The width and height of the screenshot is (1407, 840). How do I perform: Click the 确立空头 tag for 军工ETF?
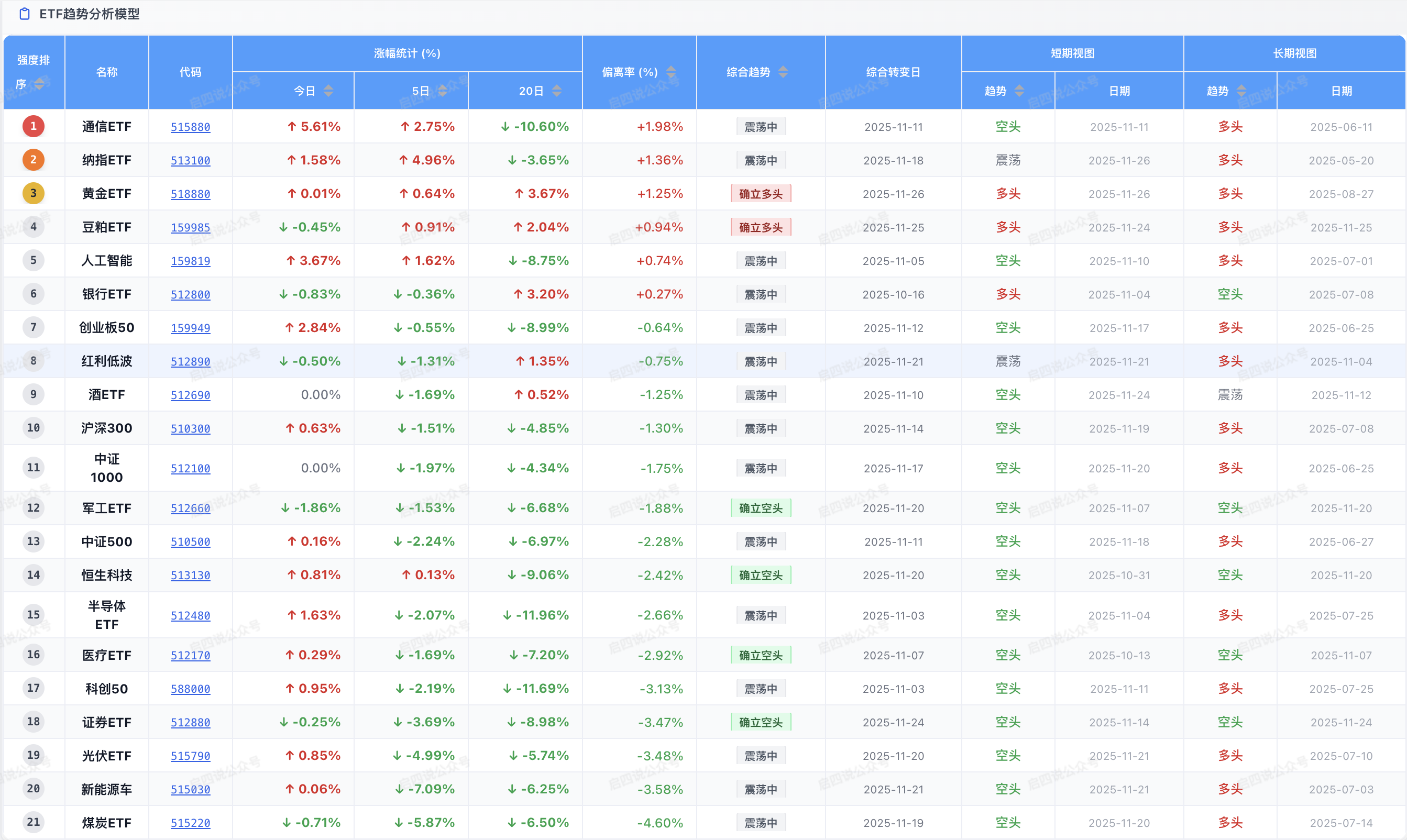coord(761,509)
